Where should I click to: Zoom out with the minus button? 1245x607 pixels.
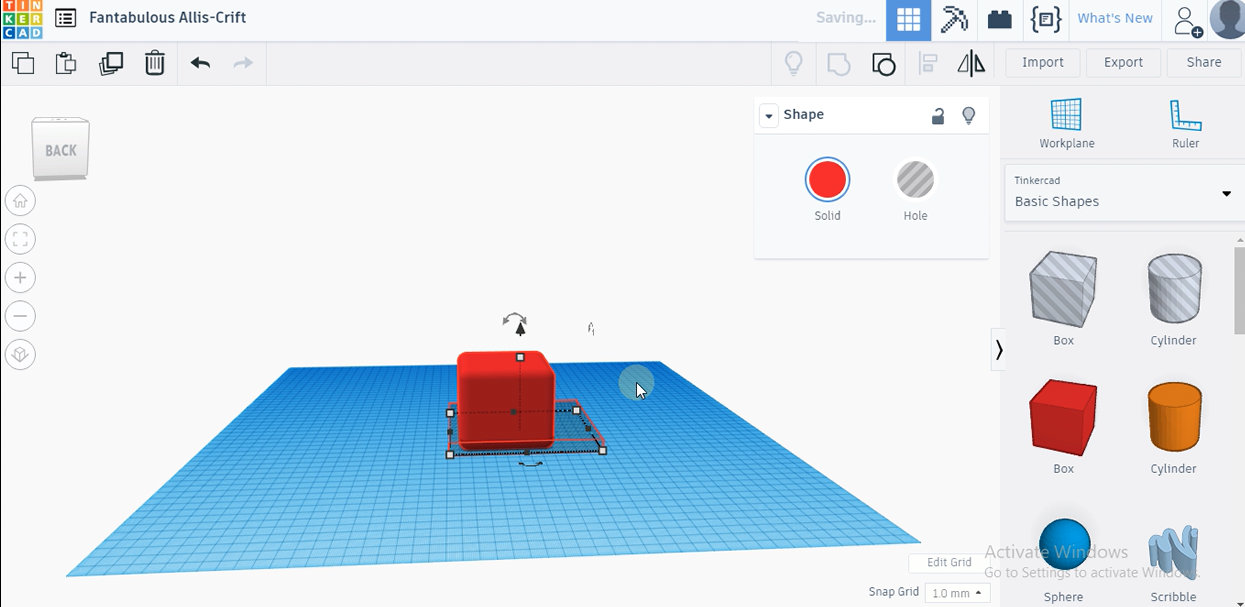click(20, 316)
